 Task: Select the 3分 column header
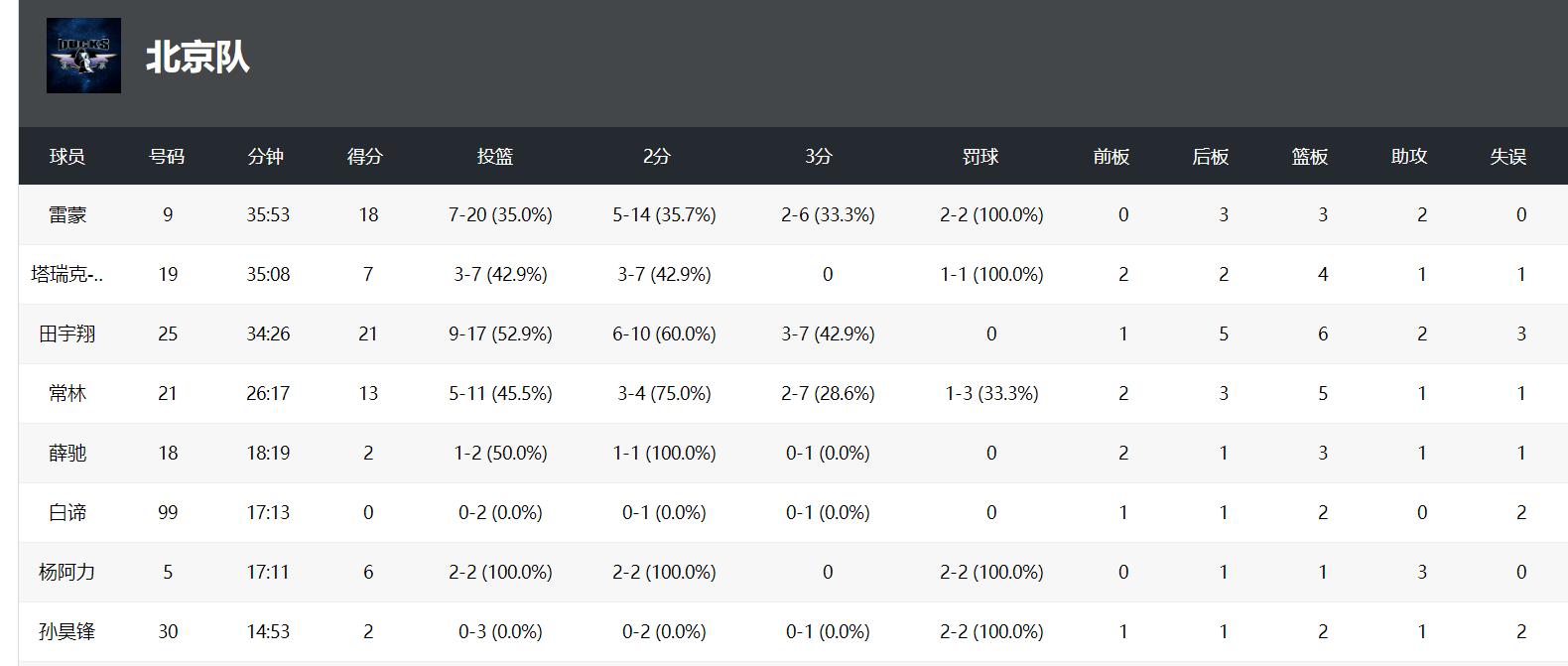tap(819, 157)
